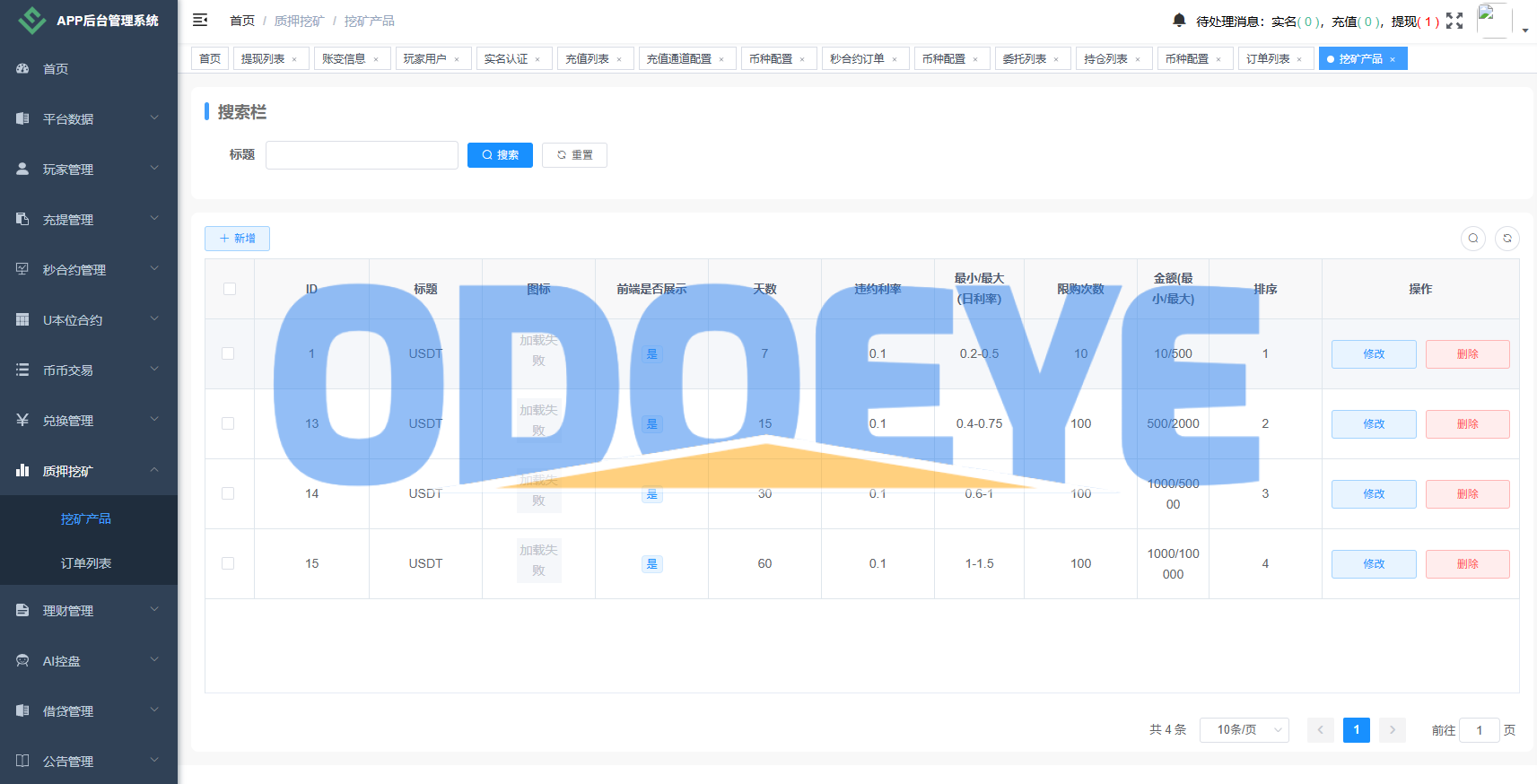Click the 币币交易 list icon

(x=22, y=370)
